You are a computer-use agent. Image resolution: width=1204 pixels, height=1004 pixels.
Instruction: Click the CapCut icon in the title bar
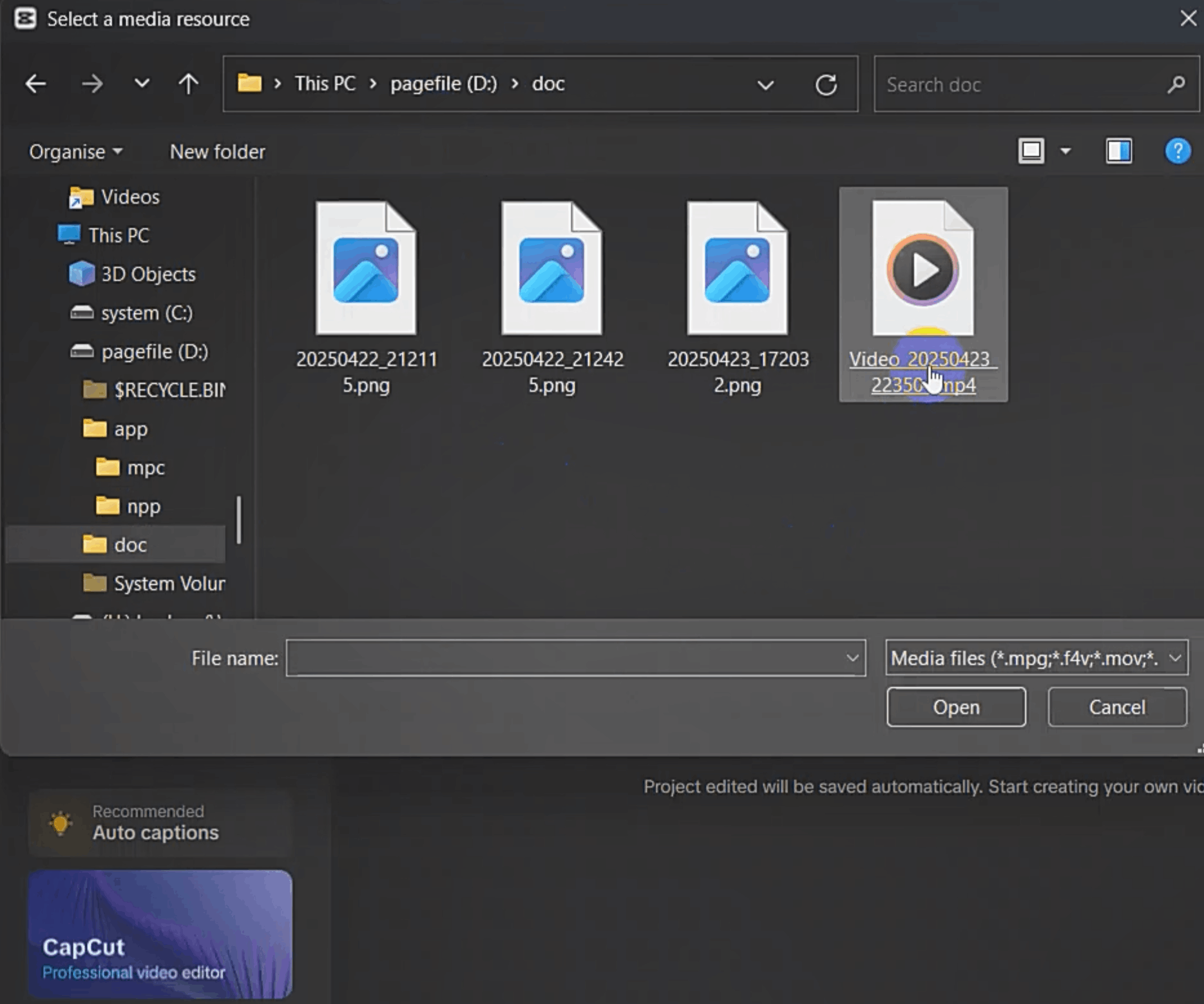[x=24, y=18]
